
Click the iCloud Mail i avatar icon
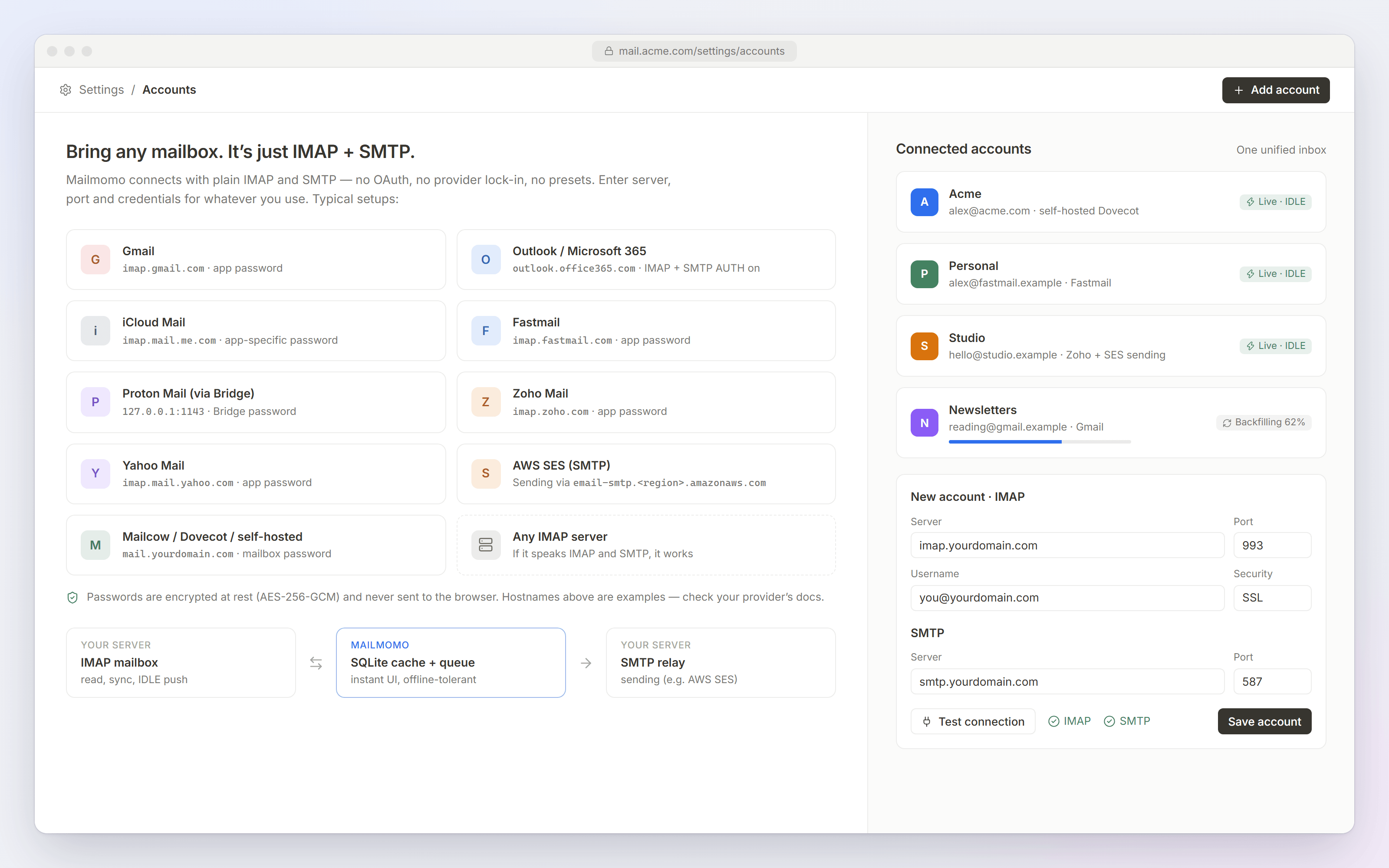point(95,331)
